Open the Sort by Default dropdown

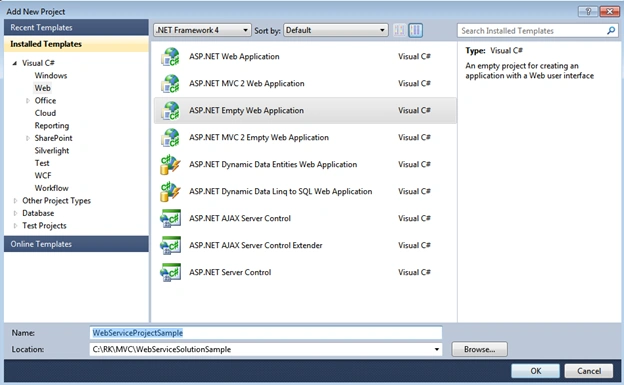pos(335,30)
